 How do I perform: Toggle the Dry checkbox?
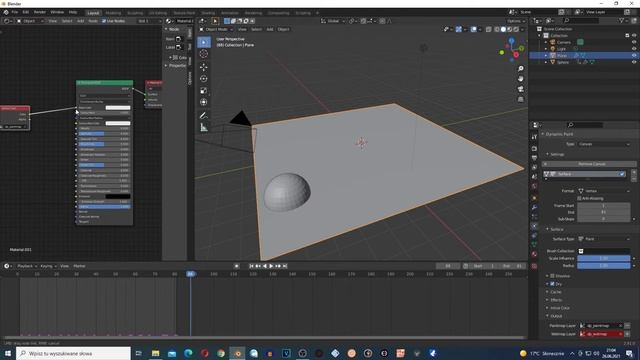(x=552, y=284)
